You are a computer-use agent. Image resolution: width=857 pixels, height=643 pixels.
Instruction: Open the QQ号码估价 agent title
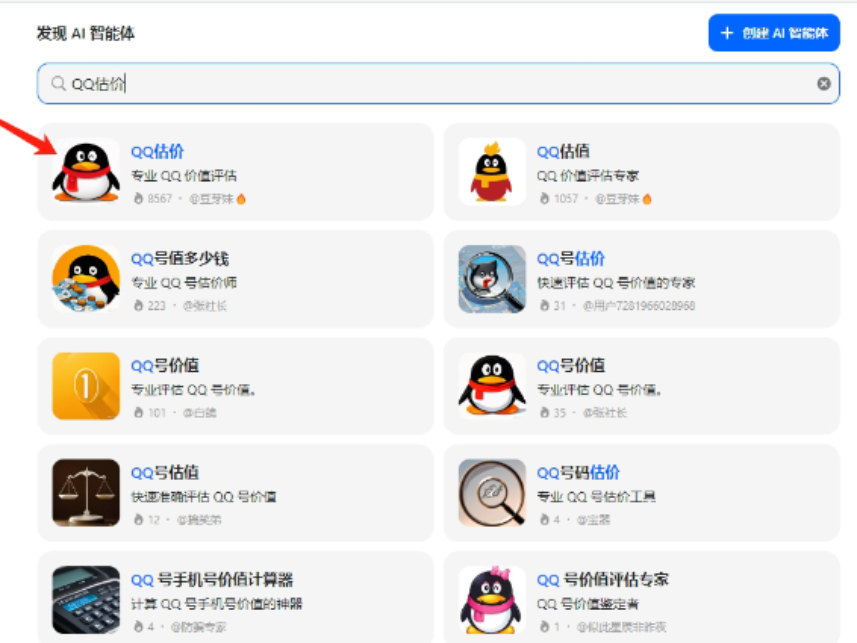578,472
